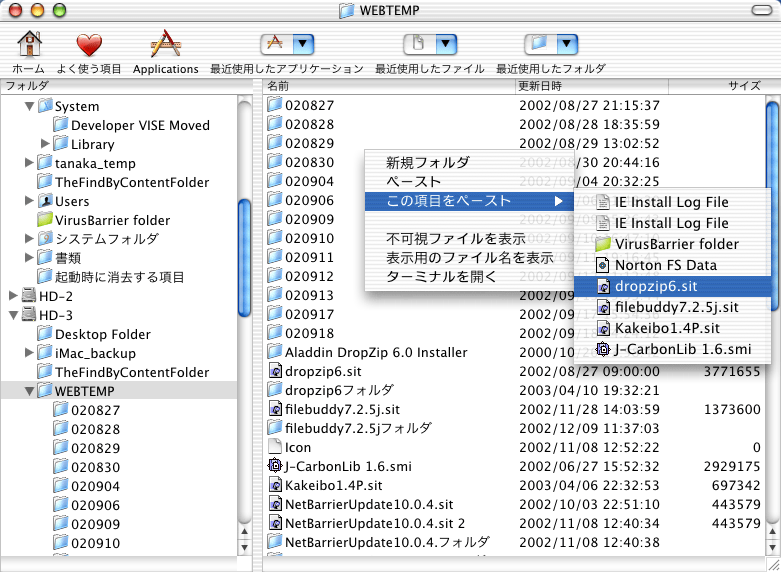Open the heart Favorites icon
781x572 pixels.
89,45
